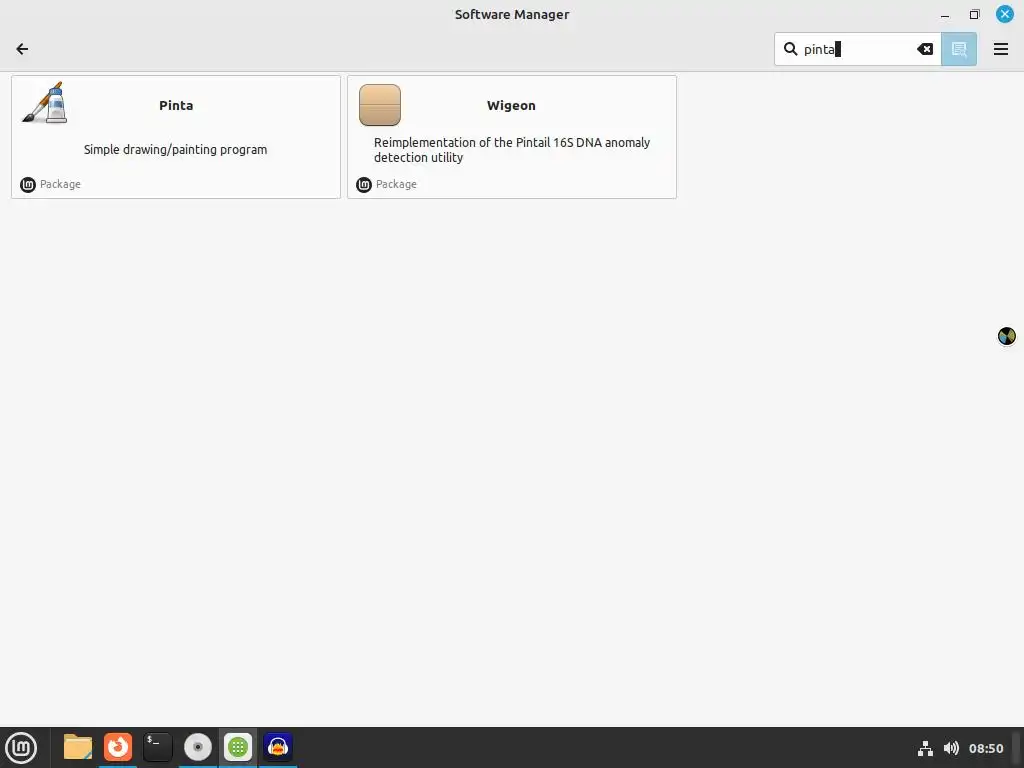
Task: Select the Pinta title text
Action: click(x=176, y=105)
